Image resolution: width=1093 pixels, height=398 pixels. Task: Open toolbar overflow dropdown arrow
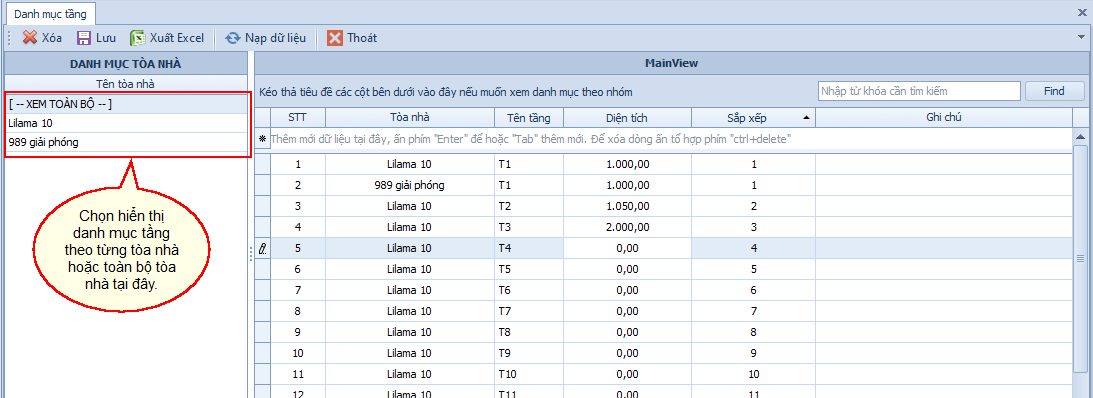pos(1080,37)
